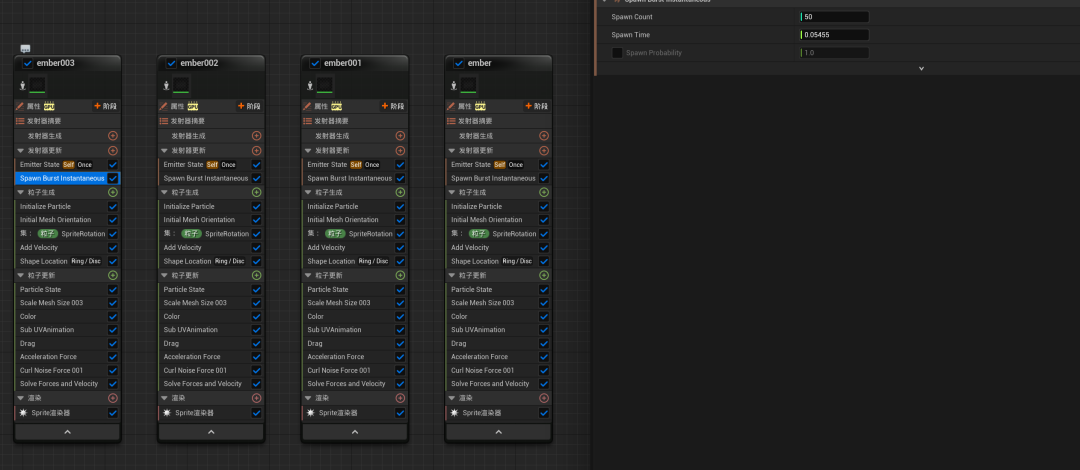Add renderer to ember003 渲染 section
The width and height of the screenshot is (1080, 470).
point(113,398)
